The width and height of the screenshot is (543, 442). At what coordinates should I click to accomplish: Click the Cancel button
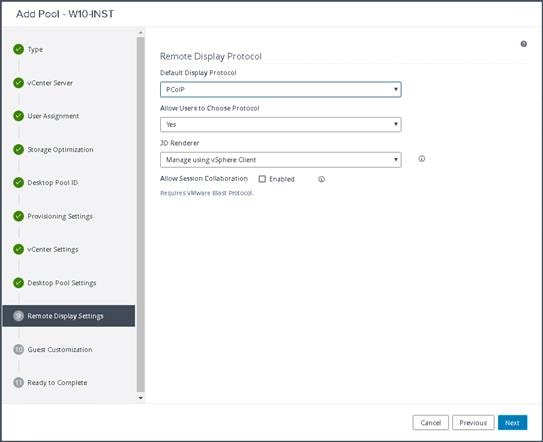(x=430, y=423)
